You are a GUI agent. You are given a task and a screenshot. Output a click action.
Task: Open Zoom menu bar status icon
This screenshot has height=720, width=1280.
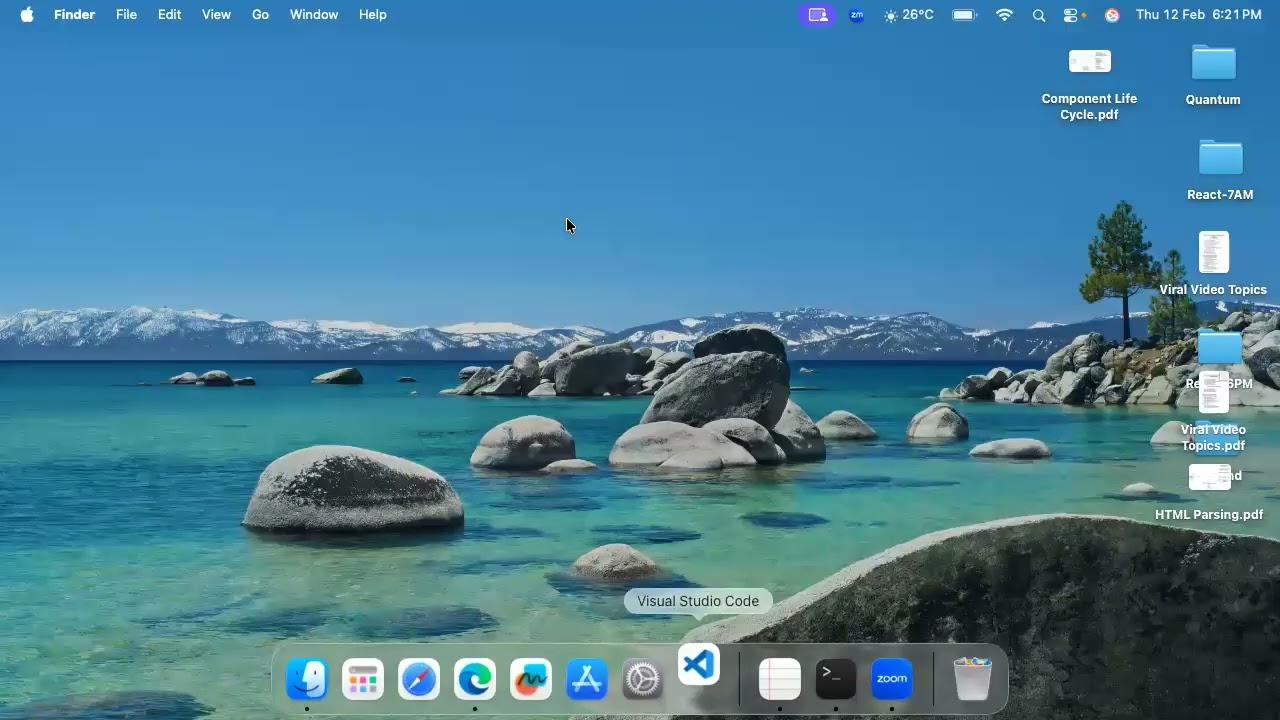857,15
